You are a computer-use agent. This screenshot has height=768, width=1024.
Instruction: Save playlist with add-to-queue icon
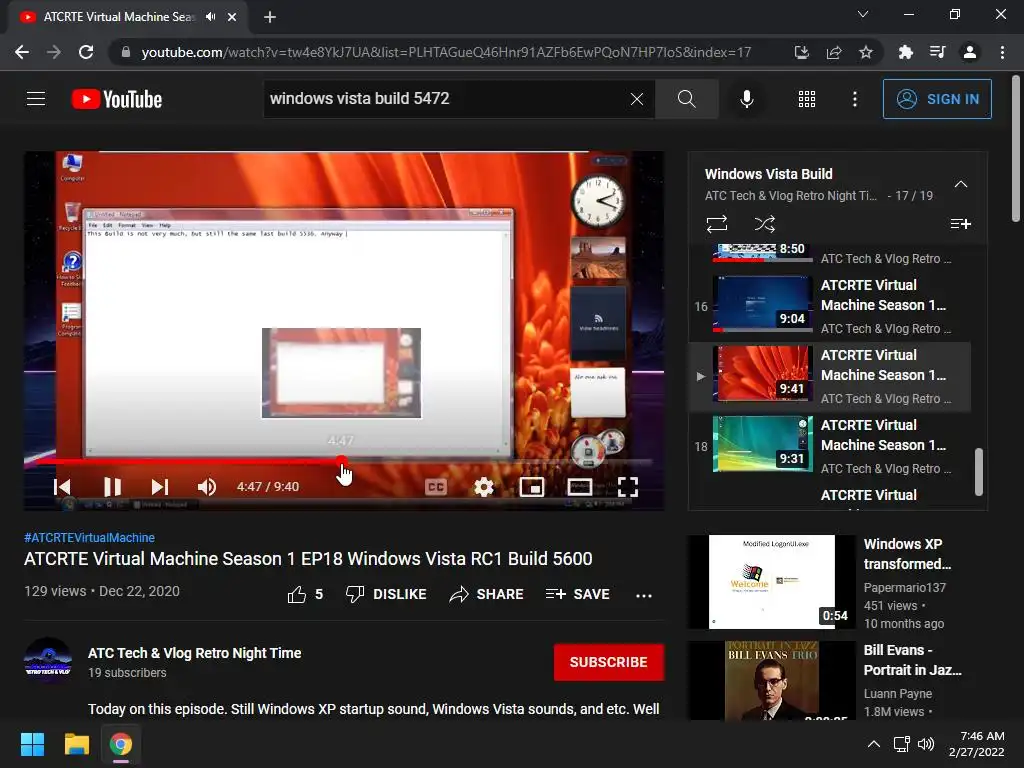[x=960, y=224]
